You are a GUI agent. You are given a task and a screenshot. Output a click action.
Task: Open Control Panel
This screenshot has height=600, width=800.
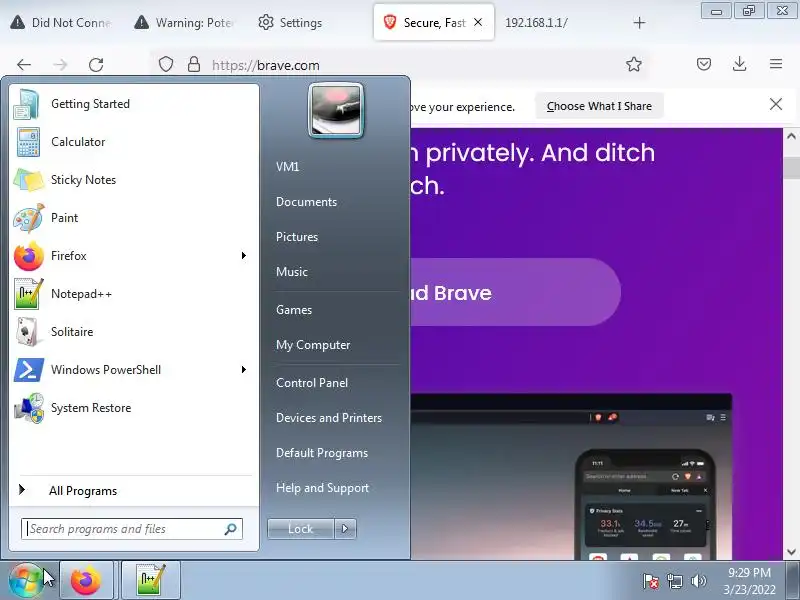click(312, 383)
